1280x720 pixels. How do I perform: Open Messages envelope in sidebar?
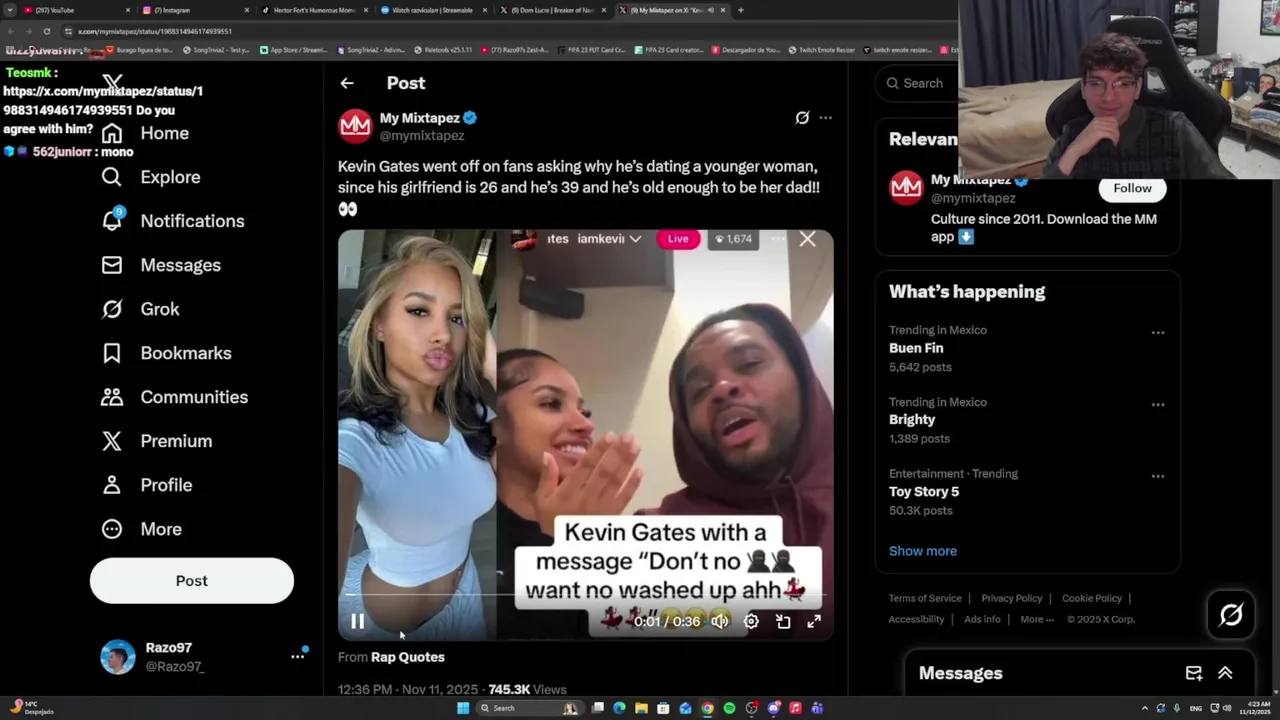(112, 265)
